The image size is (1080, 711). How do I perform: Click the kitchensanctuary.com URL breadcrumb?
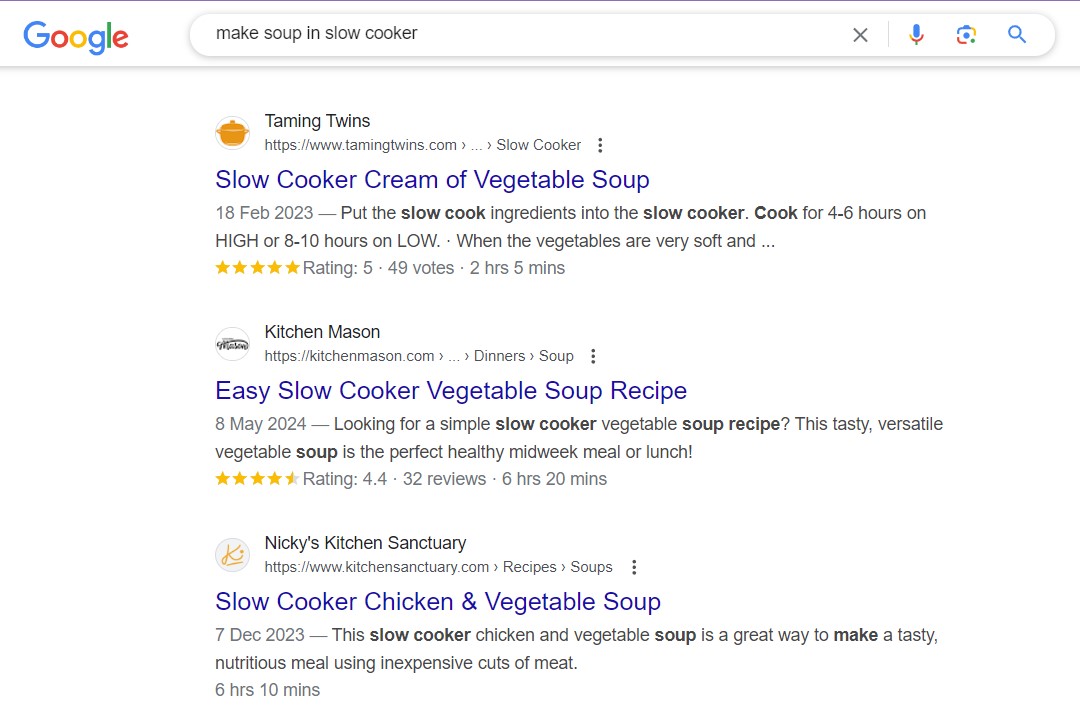point(438,567)
